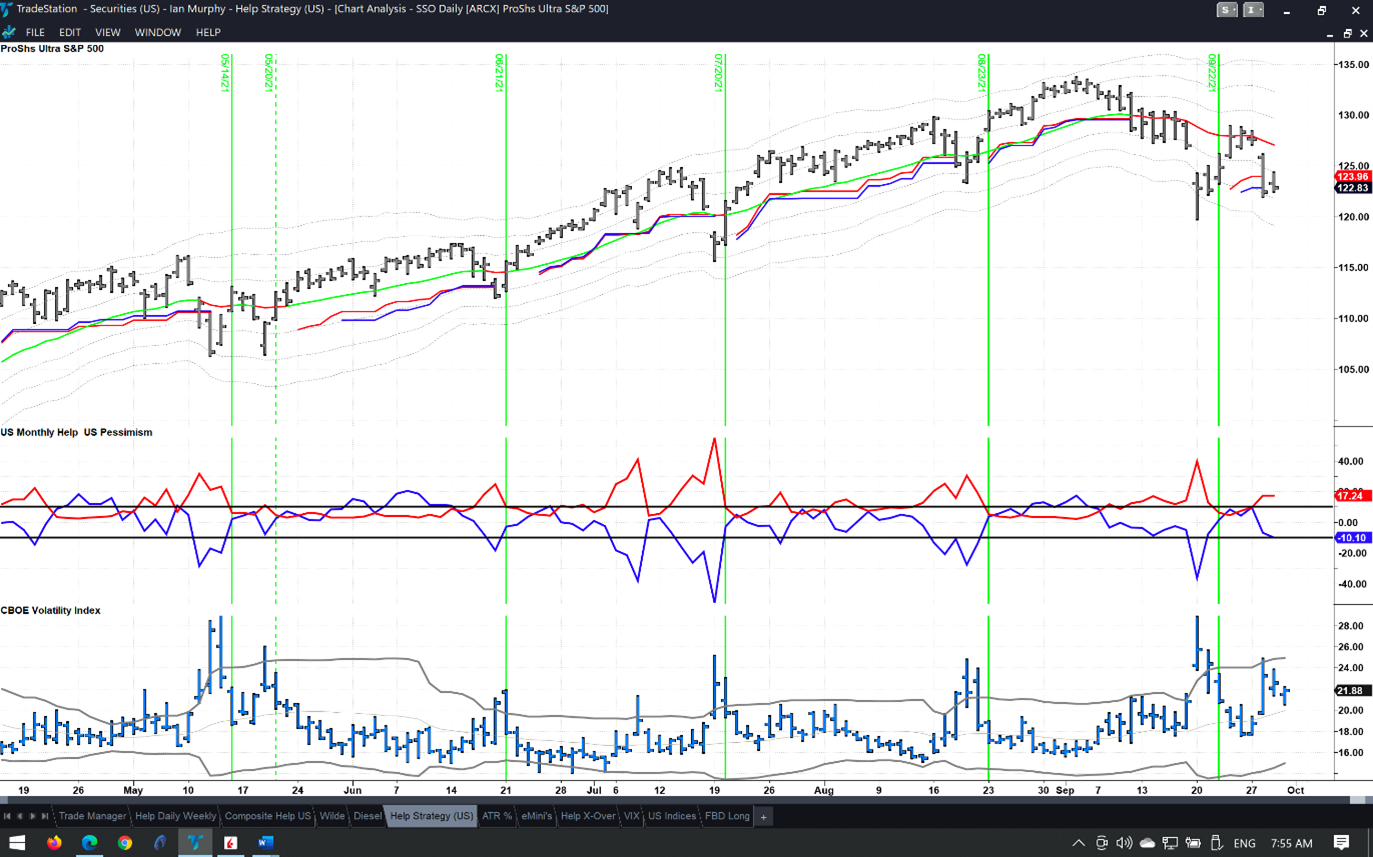This screenshot has height=857, width=1373.
Task: Click the S status button in title bar
Action: tap(1226, 10)
